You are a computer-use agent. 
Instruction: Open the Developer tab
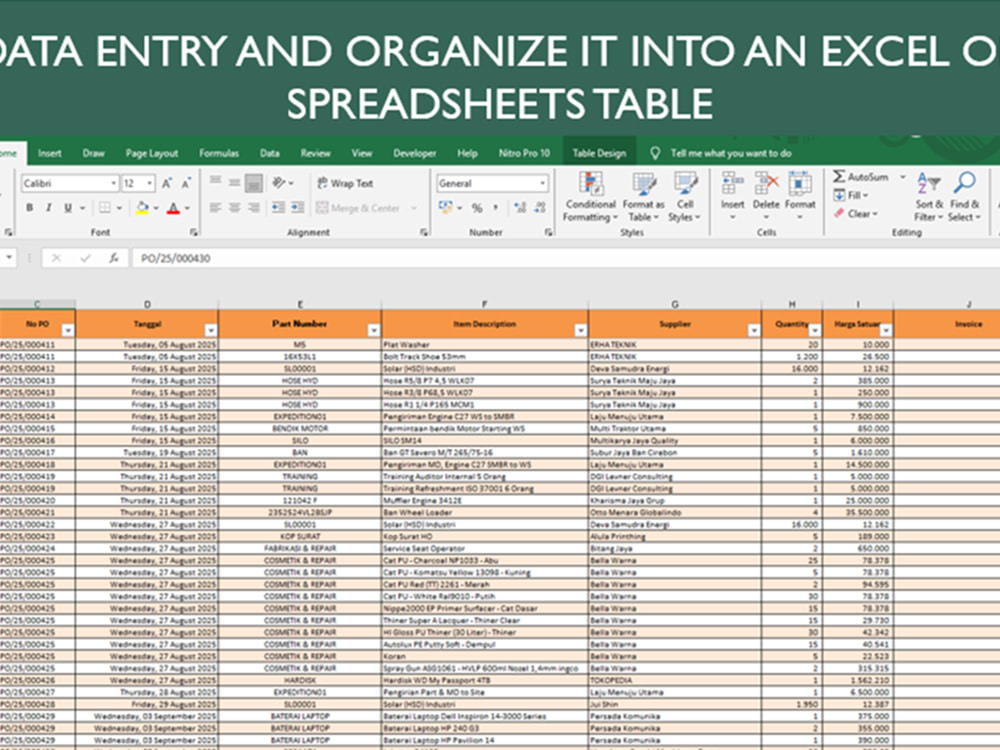[415, 153]
